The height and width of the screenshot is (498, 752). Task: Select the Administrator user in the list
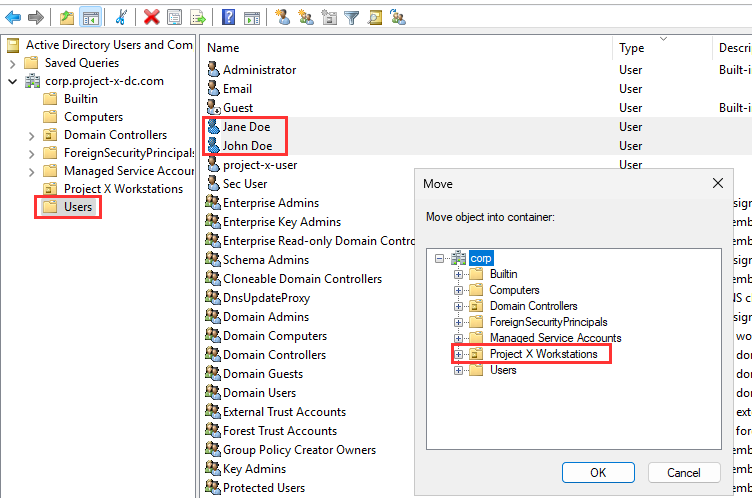tap(259, 70)
